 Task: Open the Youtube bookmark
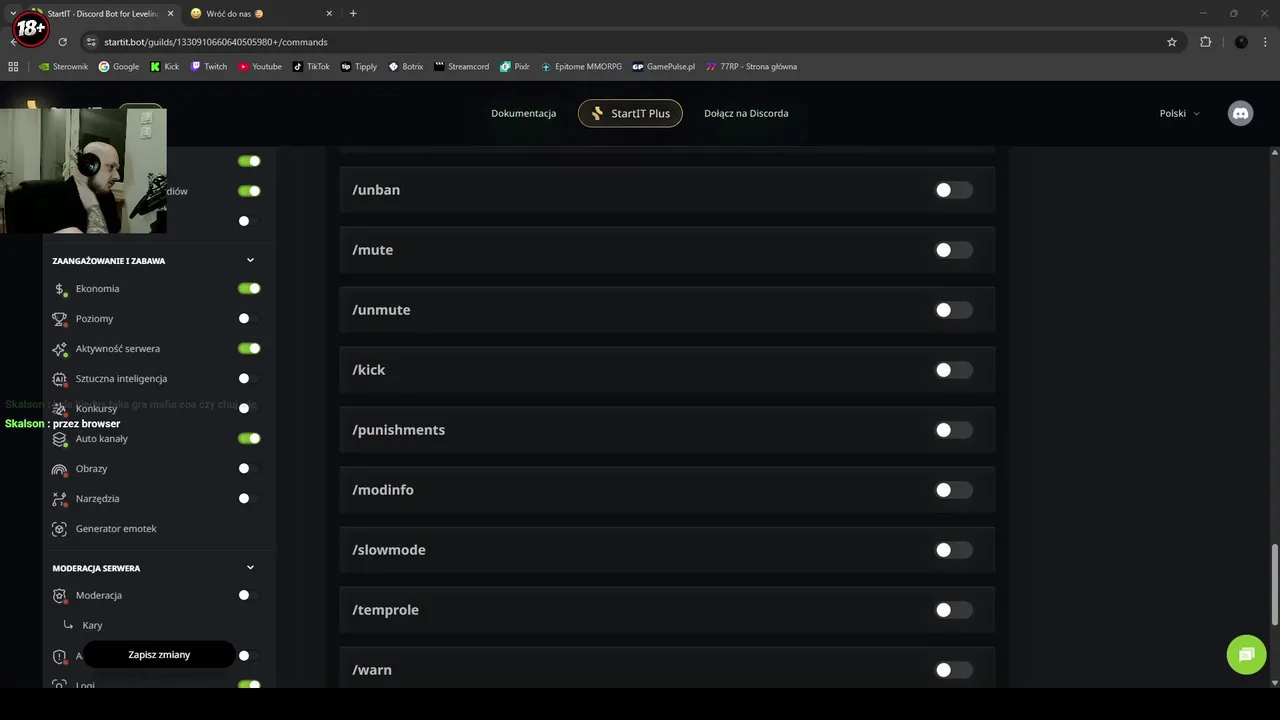(x=260, y=67)
